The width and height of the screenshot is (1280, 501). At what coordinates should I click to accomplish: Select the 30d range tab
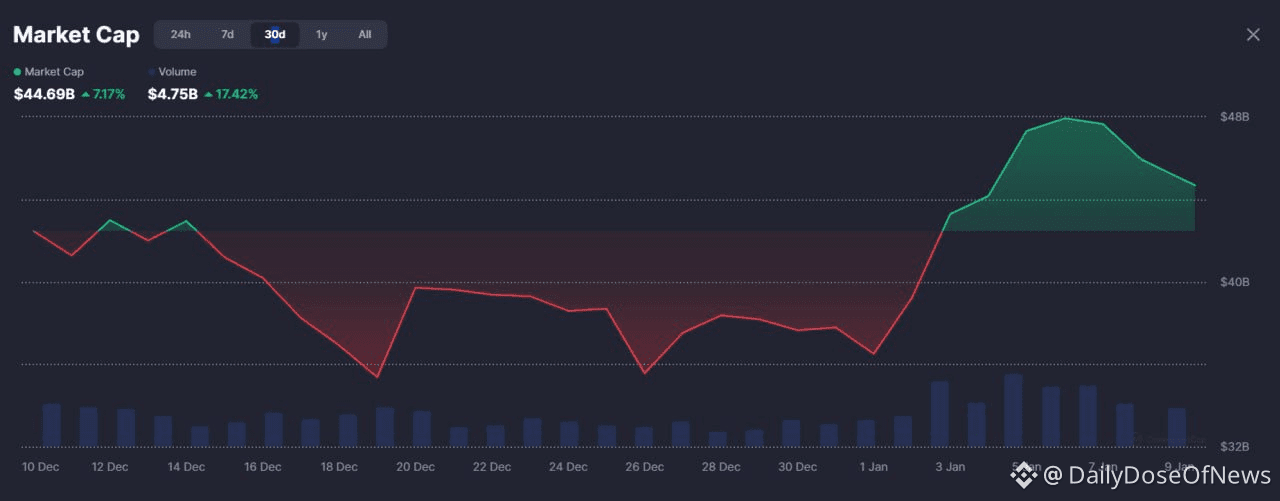275,34
